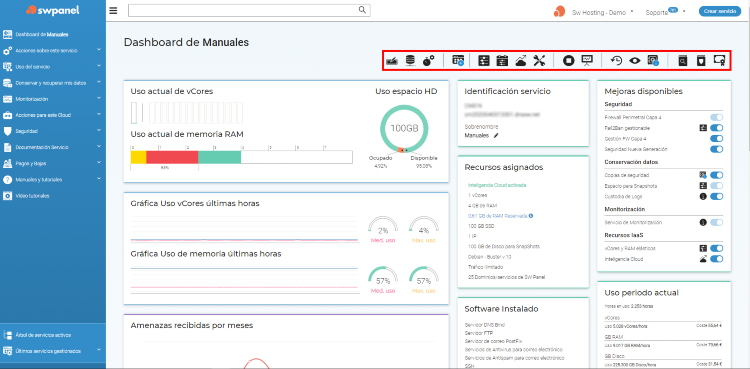Click the info icon beside RAM Reservada
Image resolution: width=750 pixels, height=369 pixels.
point(531,216)
